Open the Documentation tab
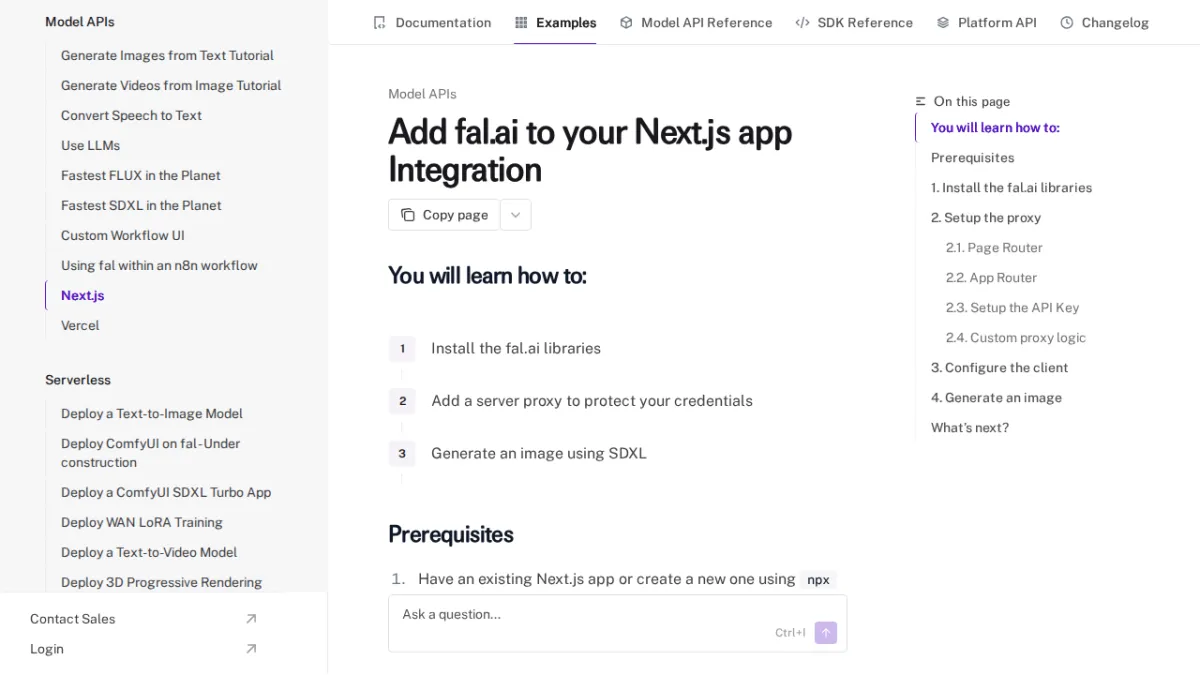This screenshot has width=1200, height=675. 432,22
